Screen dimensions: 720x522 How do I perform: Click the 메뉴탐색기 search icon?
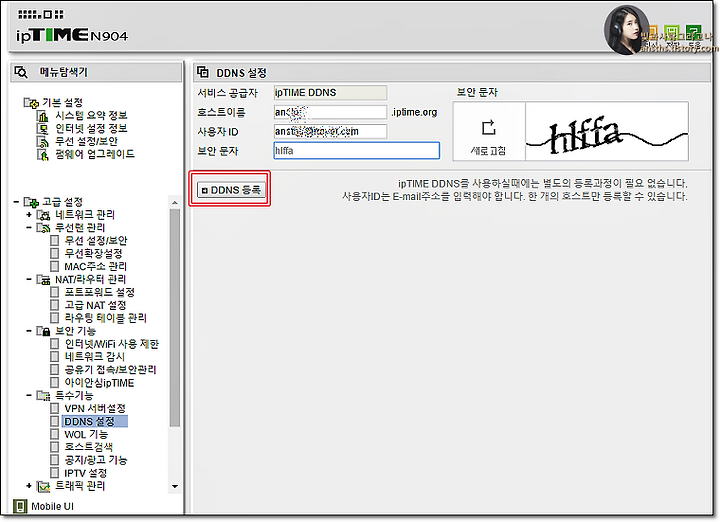pos(21,72)
